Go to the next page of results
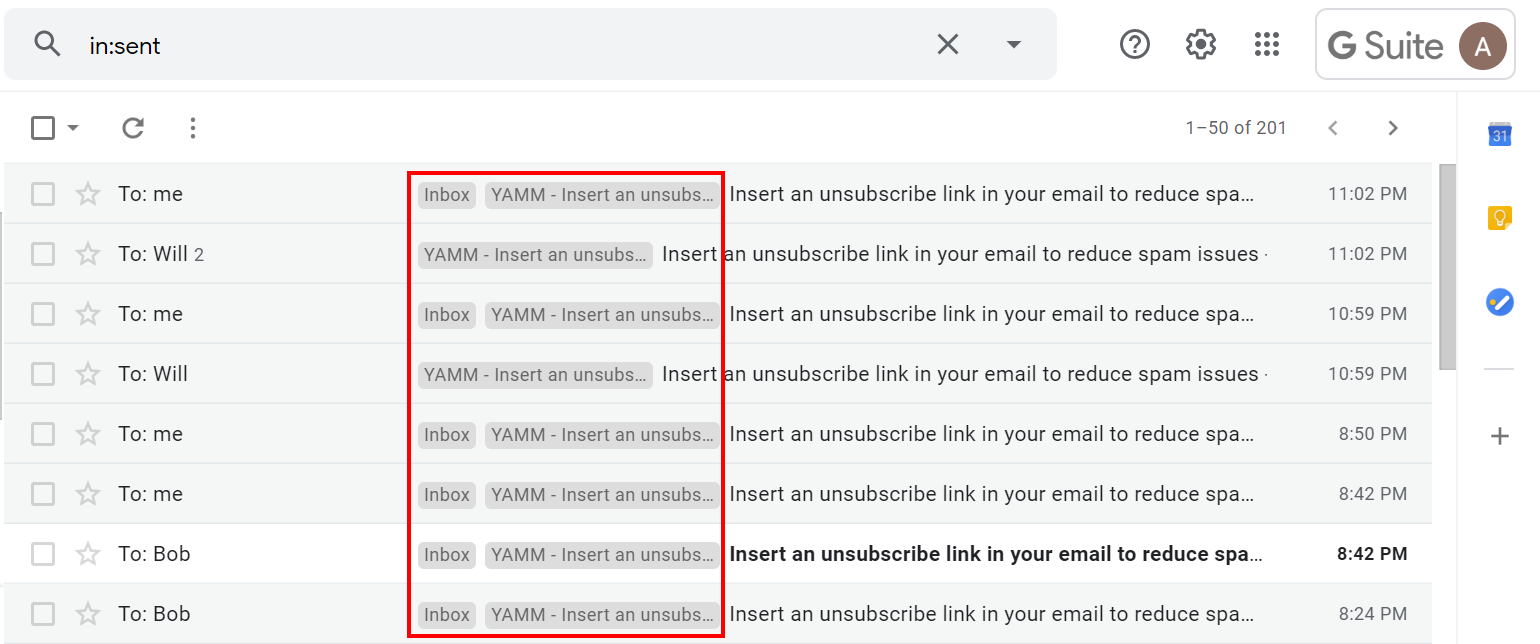 pos(1393,128)
